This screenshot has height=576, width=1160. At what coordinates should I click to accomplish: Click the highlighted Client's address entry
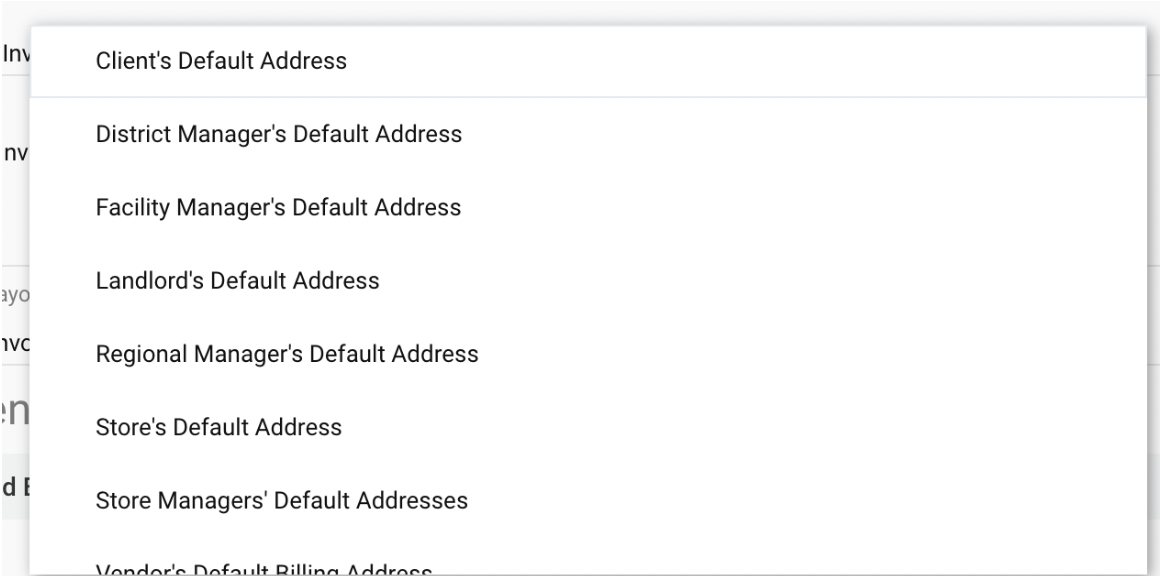(x=221, y=61)
